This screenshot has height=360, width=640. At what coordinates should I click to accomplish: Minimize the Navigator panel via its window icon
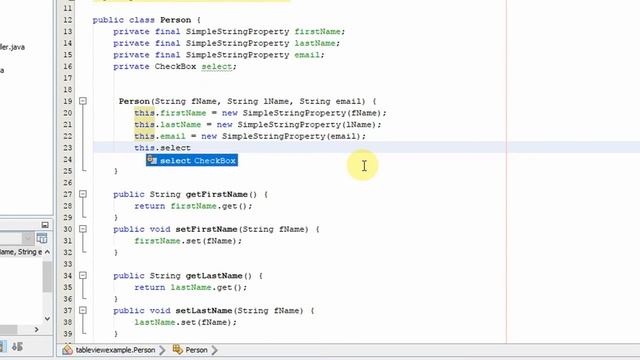[x=45, y=225]
